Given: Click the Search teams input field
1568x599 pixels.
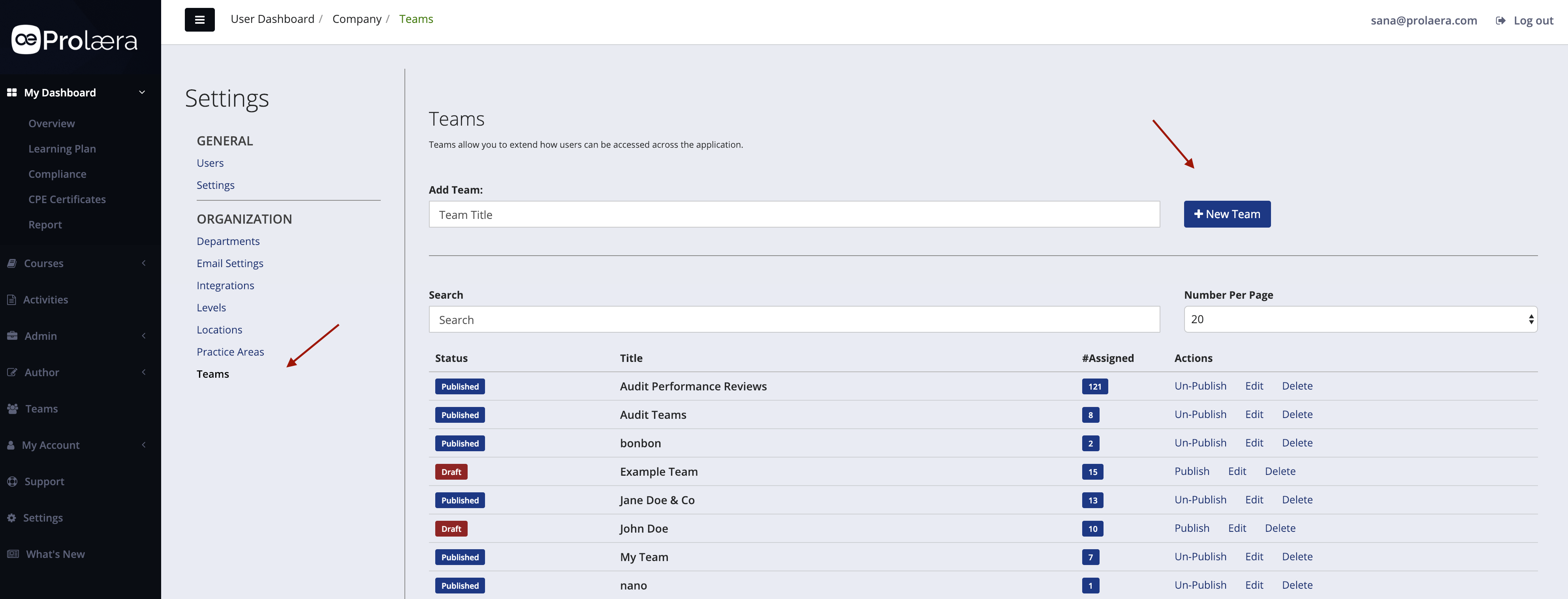Looking at the screenshot, I should [794, 320].
